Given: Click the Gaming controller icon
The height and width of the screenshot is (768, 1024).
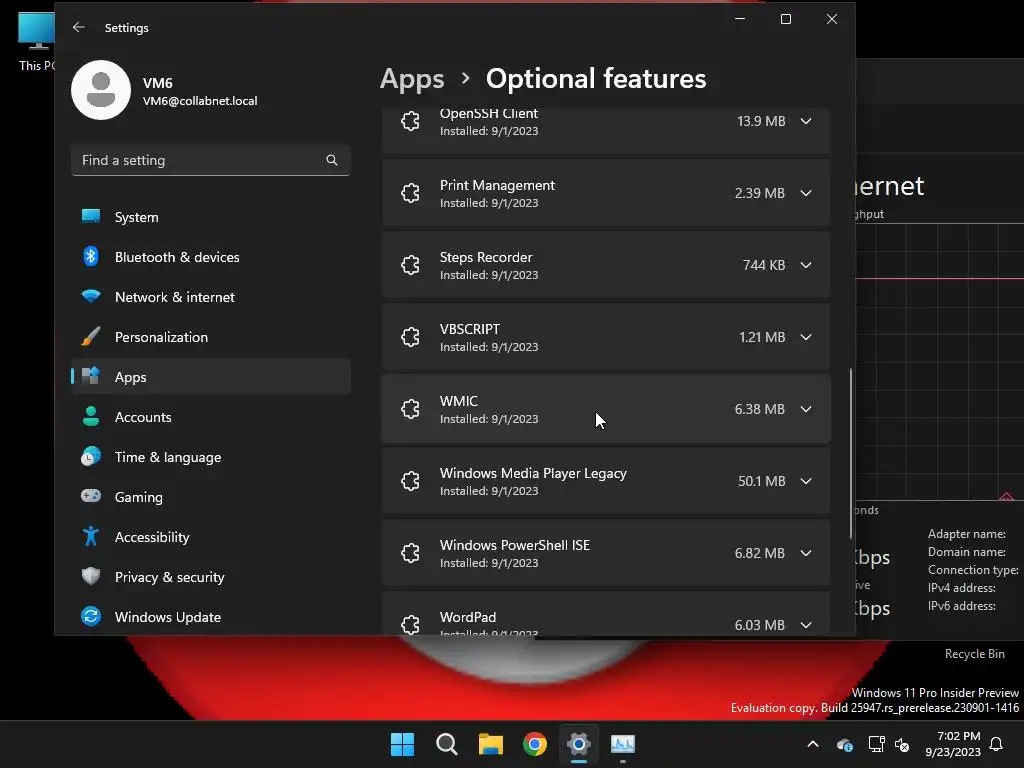Looking at the screenshot, I should (91, 496).
